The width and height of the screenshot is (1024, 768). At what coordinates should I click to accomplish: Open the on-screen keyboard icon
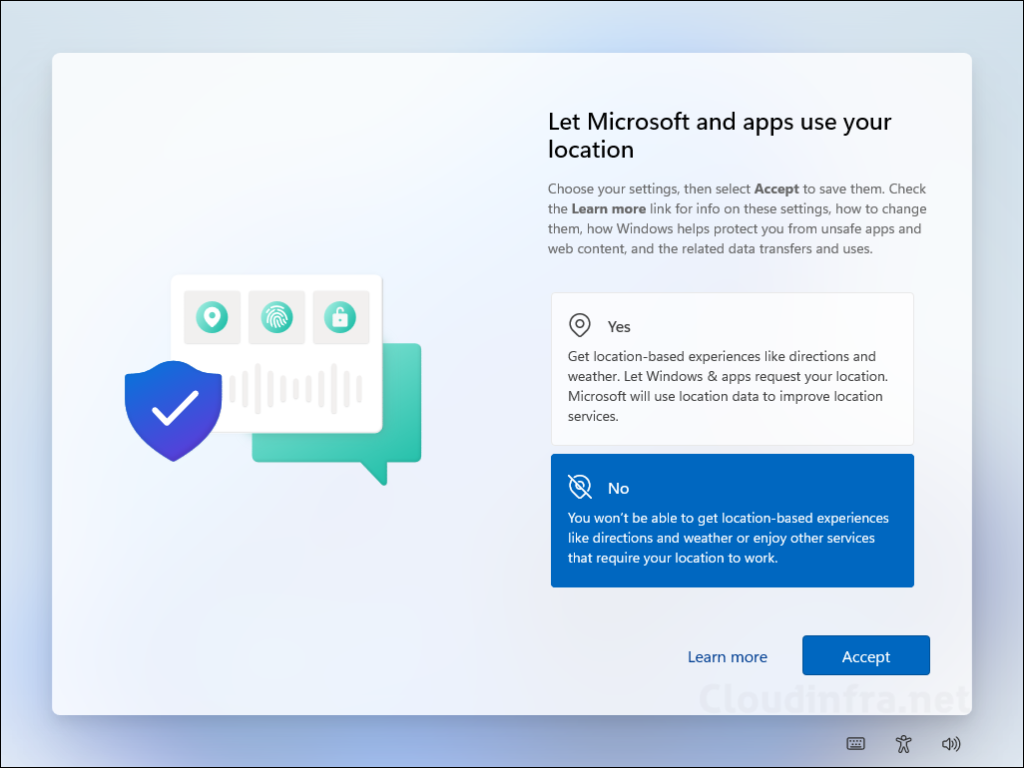pyautogui.click(x=856, y=743)
